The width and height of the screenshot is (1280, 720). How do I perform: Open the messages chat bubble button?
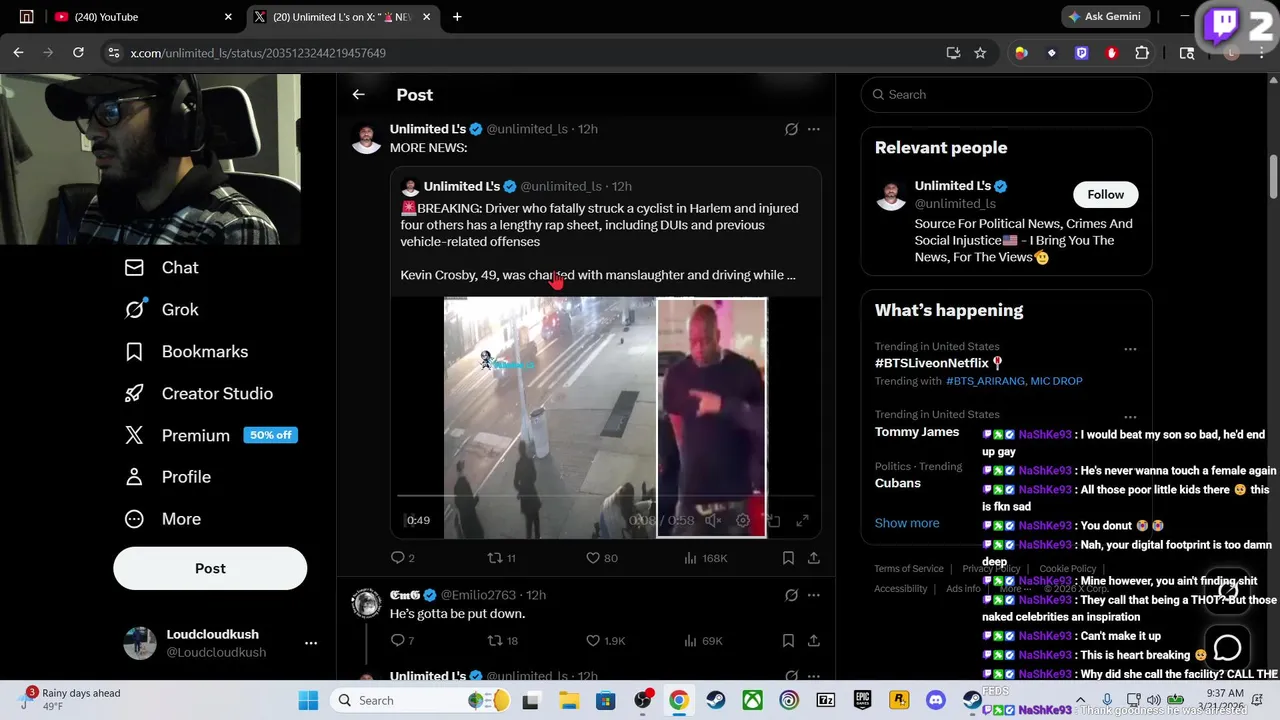1227,647
